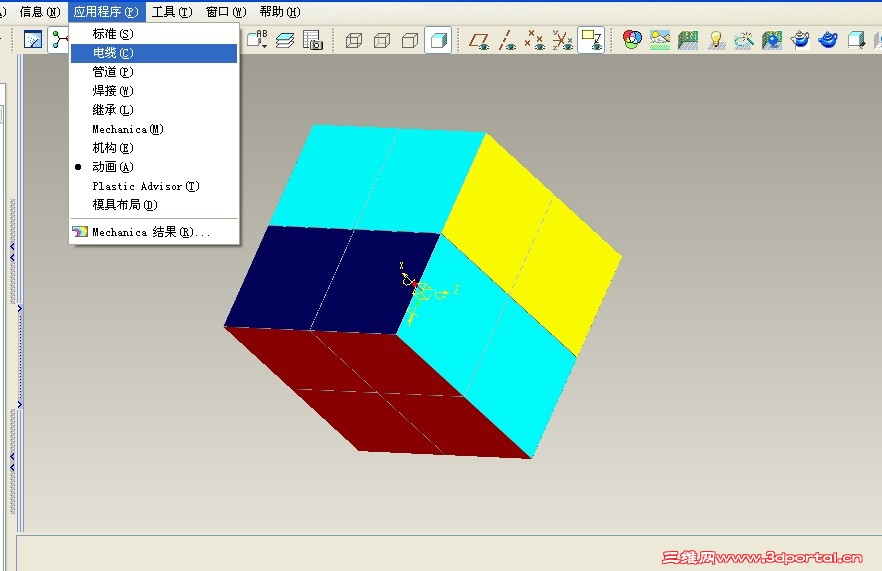Screen dimensions: 882x571
Task: Open the 帮助(H) menu
Action: (280, 12)
